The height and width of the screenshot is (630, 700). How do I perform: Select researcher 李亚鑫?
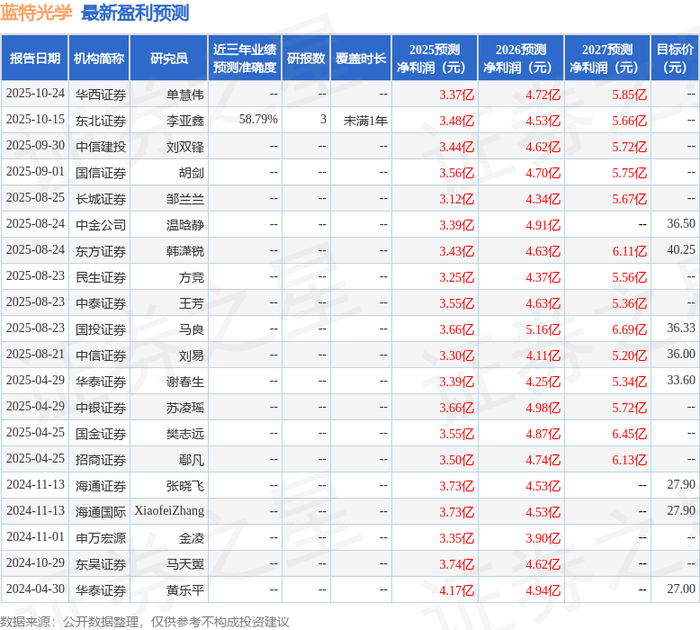[x=185, y=121]
